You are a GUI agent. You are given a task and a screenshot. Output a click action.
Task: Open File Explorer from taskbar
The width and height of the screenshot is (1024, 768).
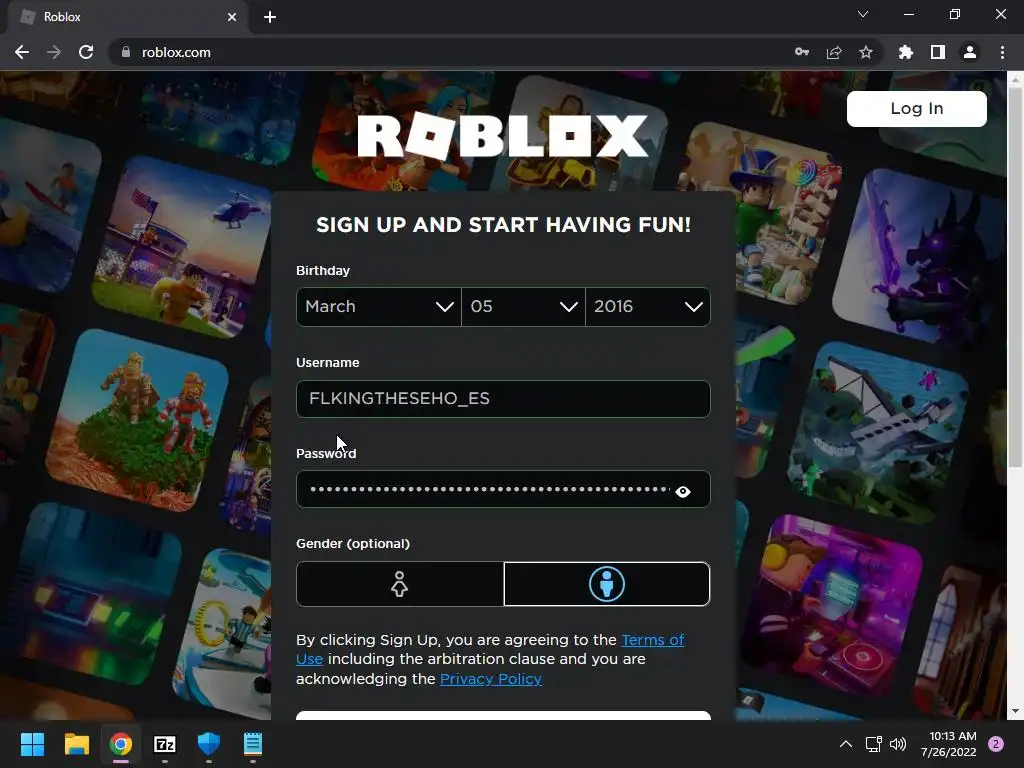pyautogui.click(x=76, y=744)
